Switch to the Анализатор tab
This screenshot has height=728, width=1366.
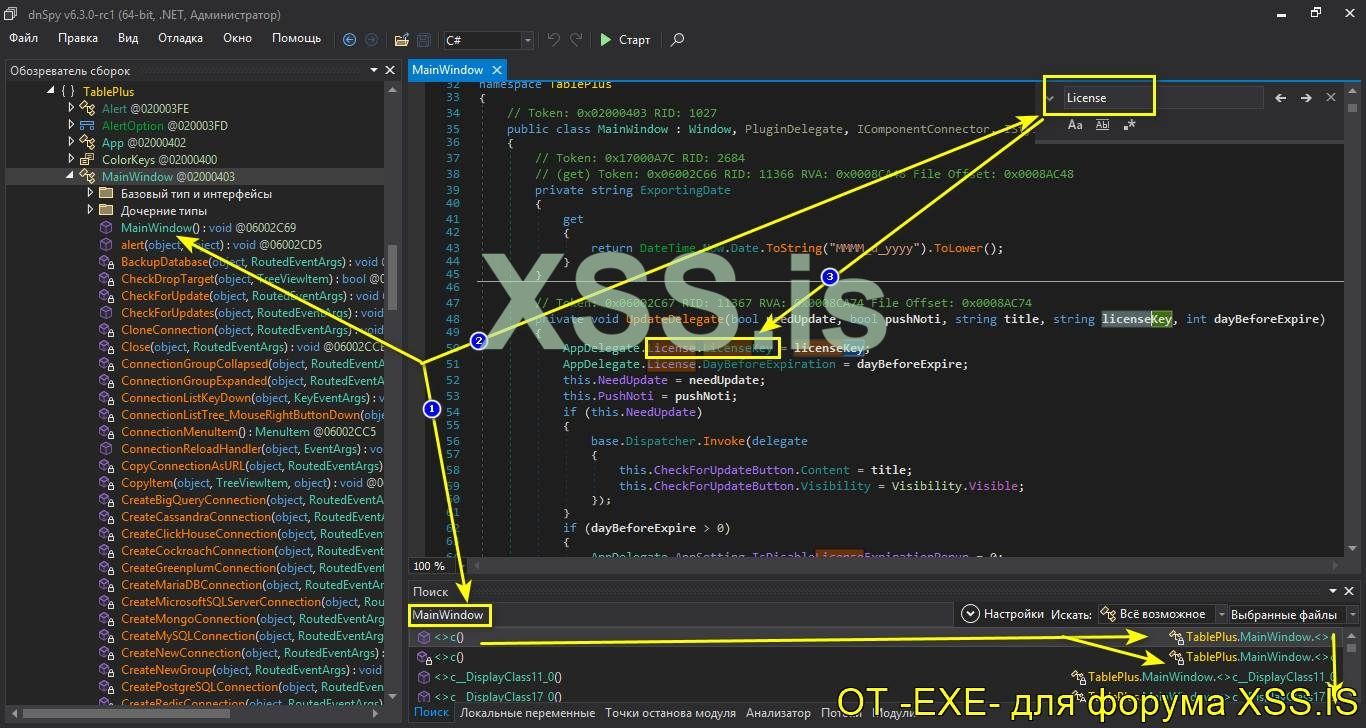pos(777,712)
